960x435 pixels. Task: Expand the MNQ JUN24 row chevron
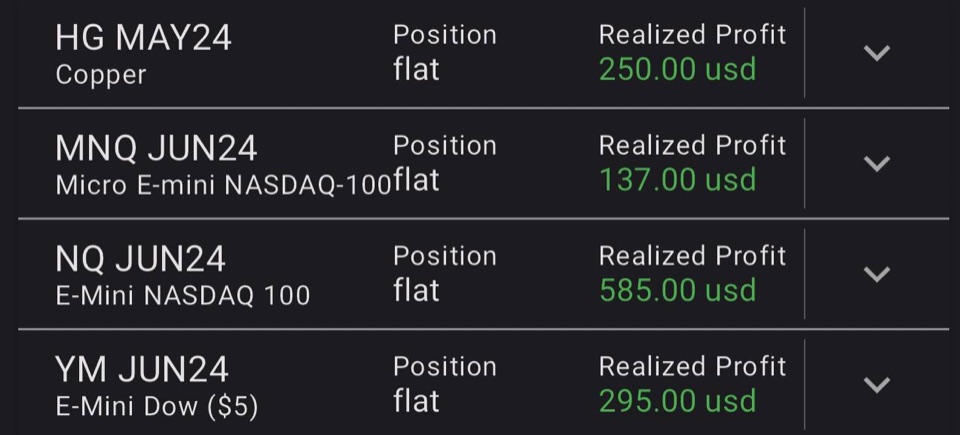[x=876, y=164]
